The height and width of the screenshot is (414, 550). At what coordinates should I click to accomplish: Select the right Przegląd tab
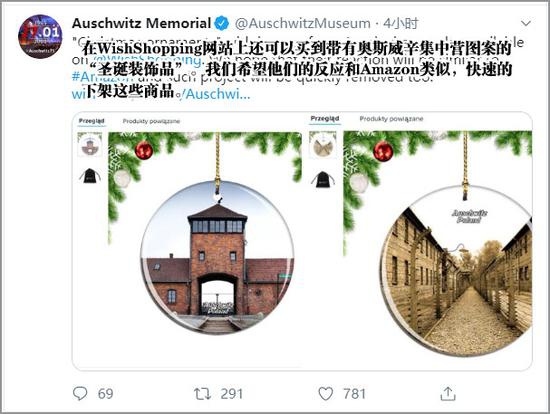click(x=325, y=119)
